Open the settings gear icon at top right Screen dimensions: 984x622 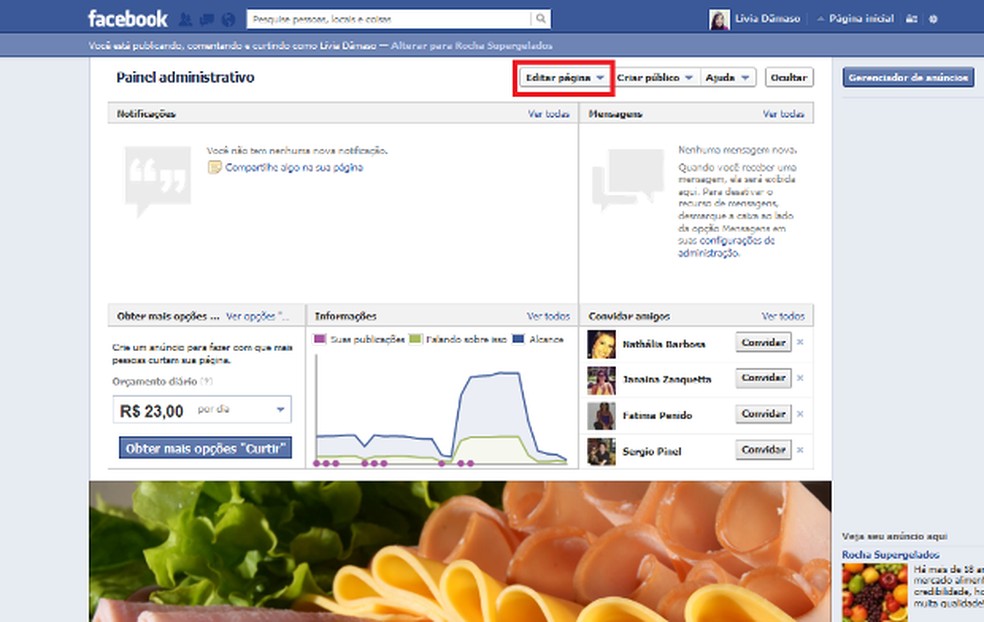933,18
